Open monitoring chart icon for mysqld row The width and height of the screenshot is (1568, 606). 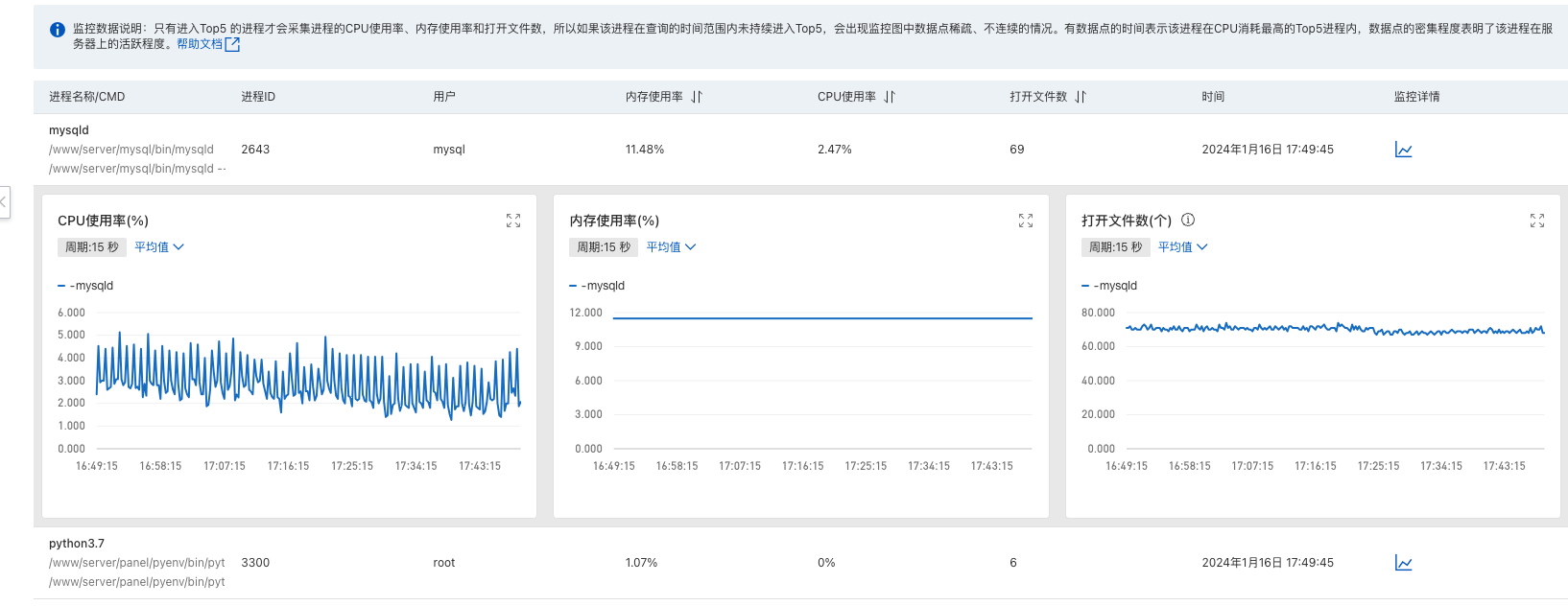(1403, 150)
